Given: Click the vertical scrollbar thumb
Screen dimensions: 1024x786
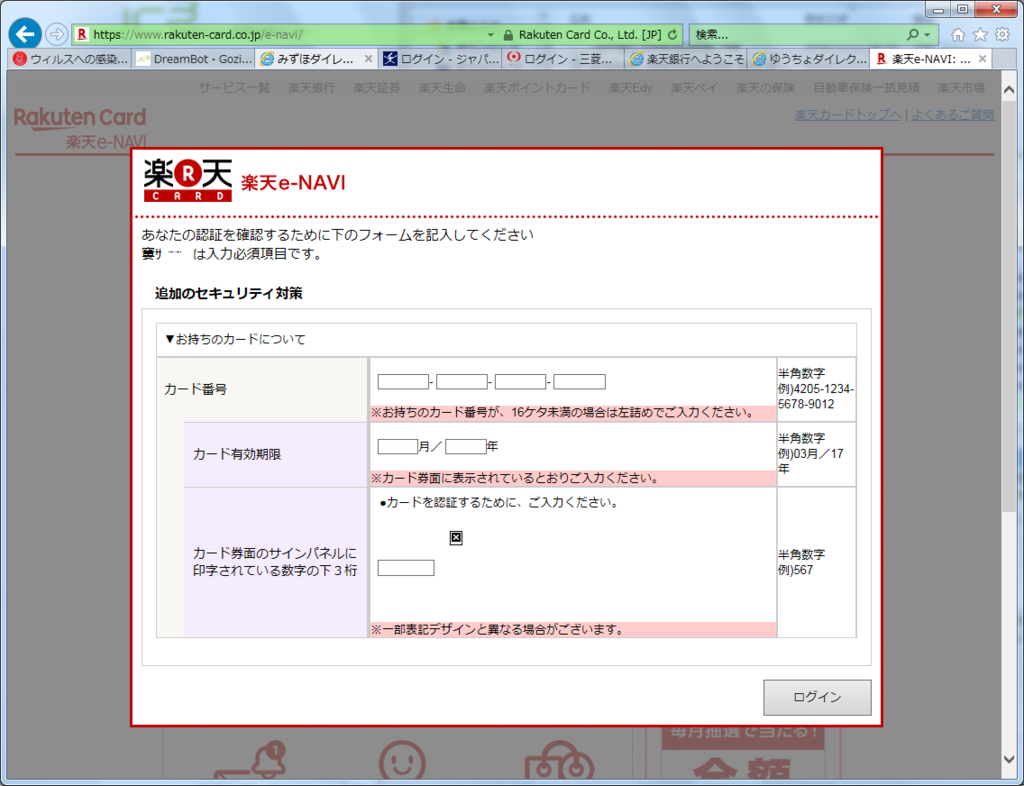Looking at the screenshot, I should (x=1008, y=307).
